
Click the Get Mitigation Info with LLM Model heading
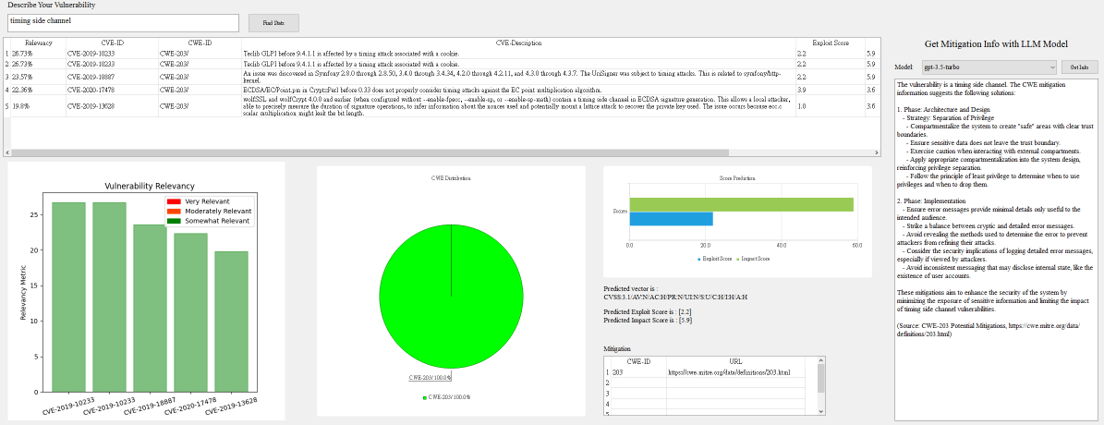(x=996, y=44)
